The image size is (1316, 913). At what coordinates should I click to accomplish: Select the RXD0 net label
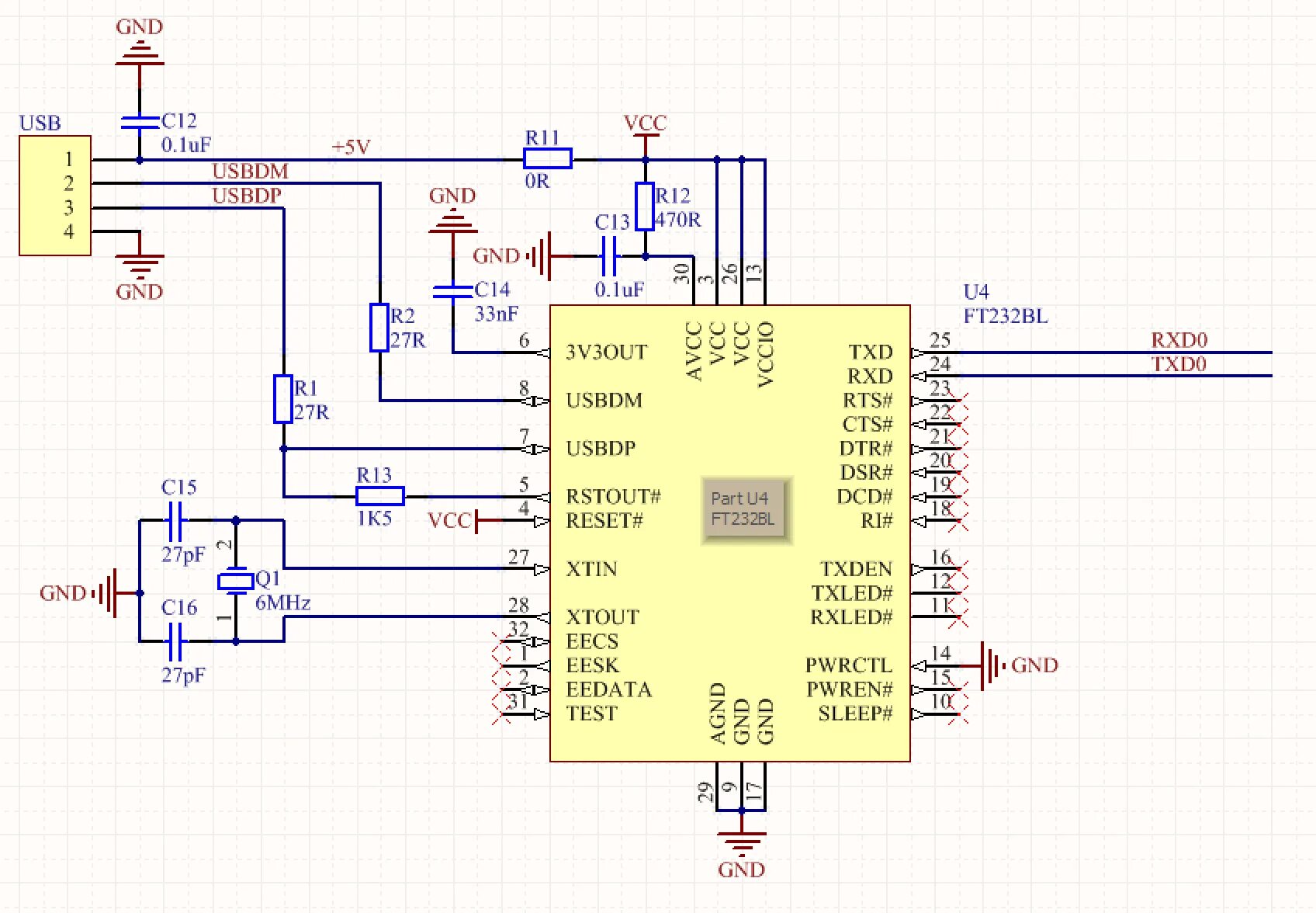pos(1179,340)
